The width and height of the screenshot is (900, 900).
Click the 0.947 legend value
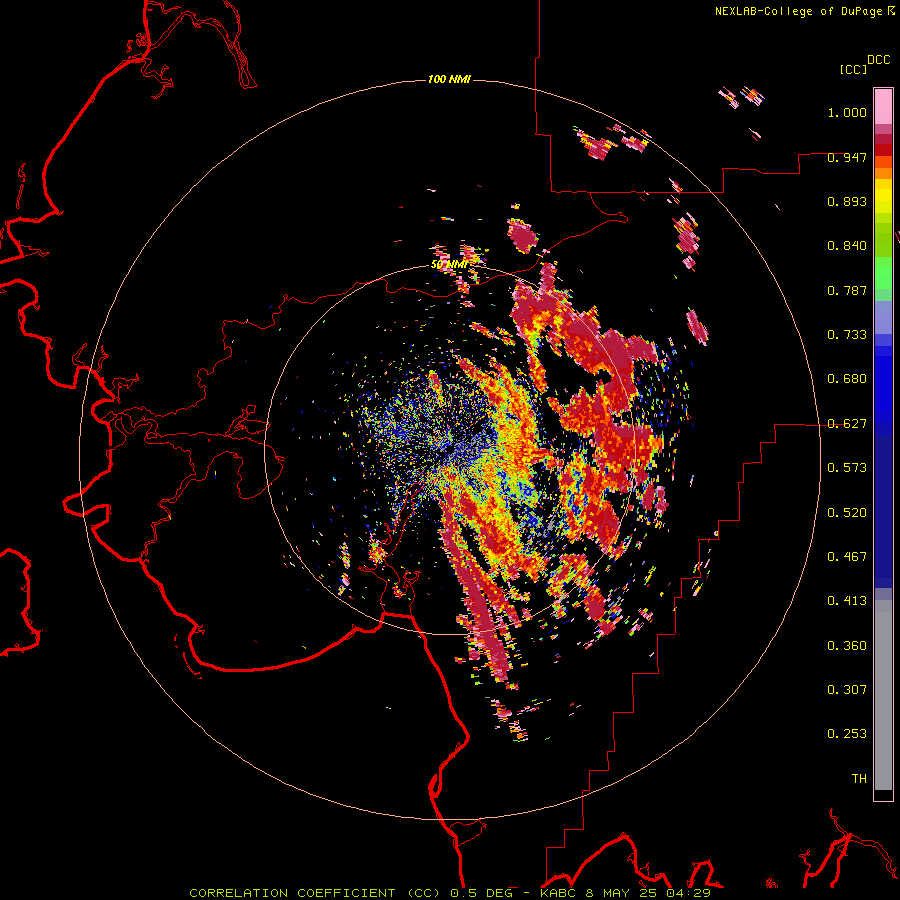847,157
